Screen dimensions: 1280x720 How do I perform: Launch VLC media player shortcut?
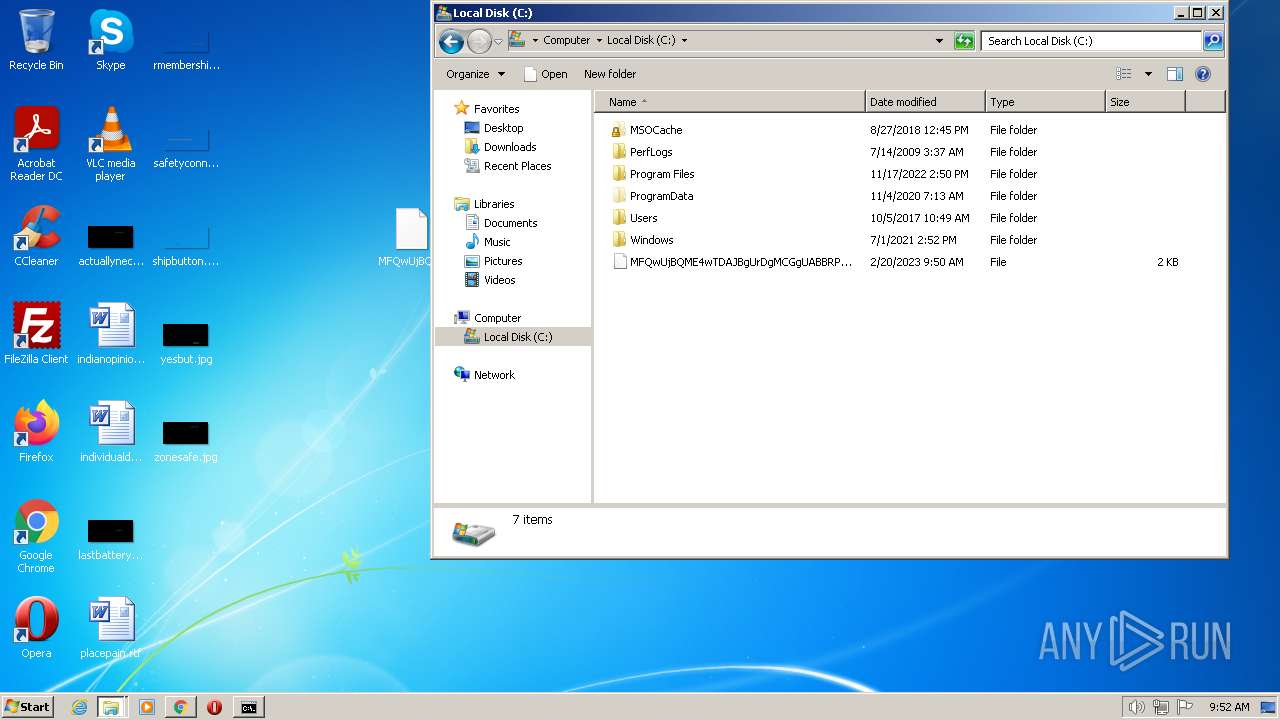click(x=110, y=144)
